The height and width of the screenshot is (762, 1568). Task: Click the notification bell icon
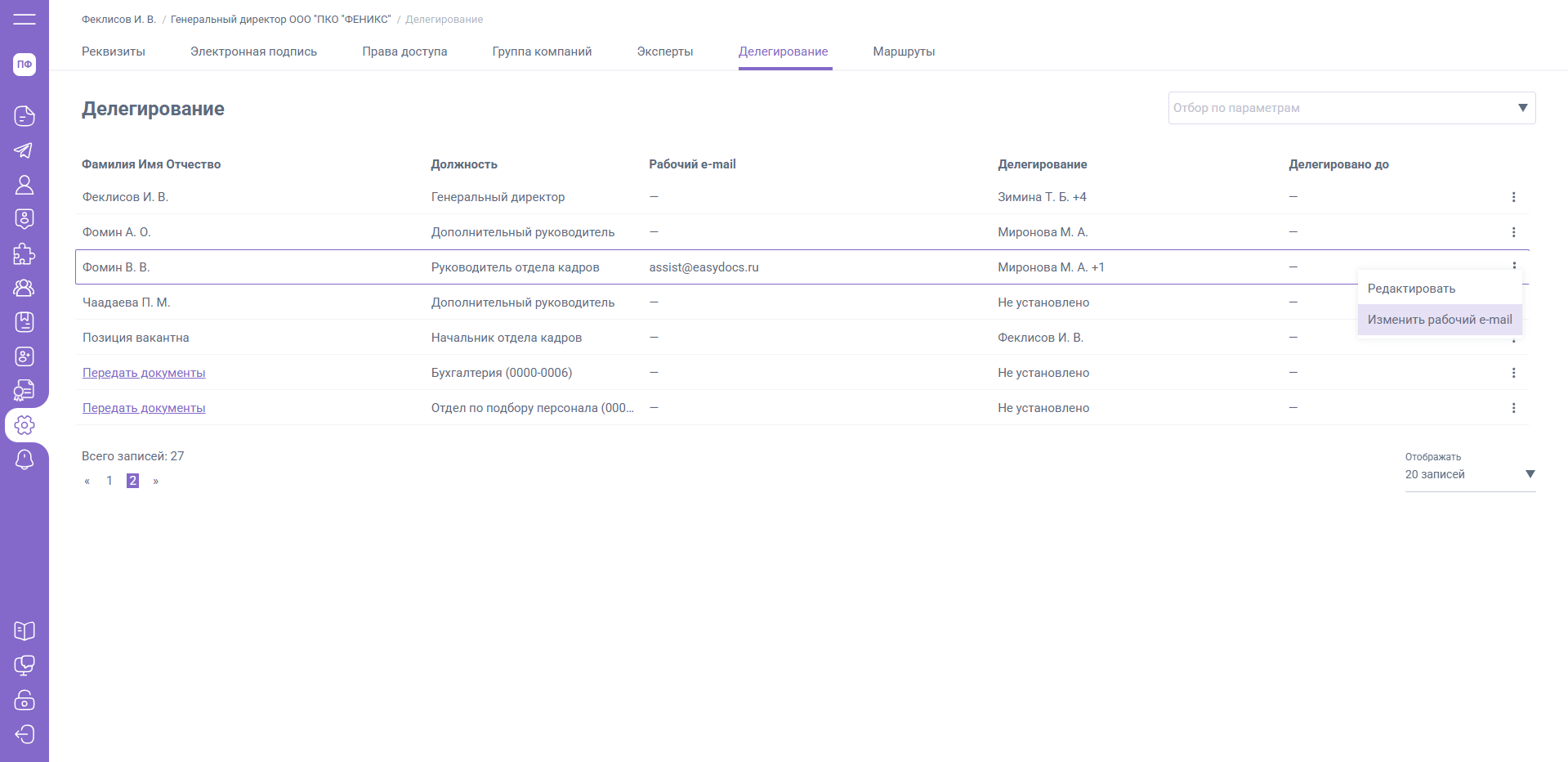(25, 459)
